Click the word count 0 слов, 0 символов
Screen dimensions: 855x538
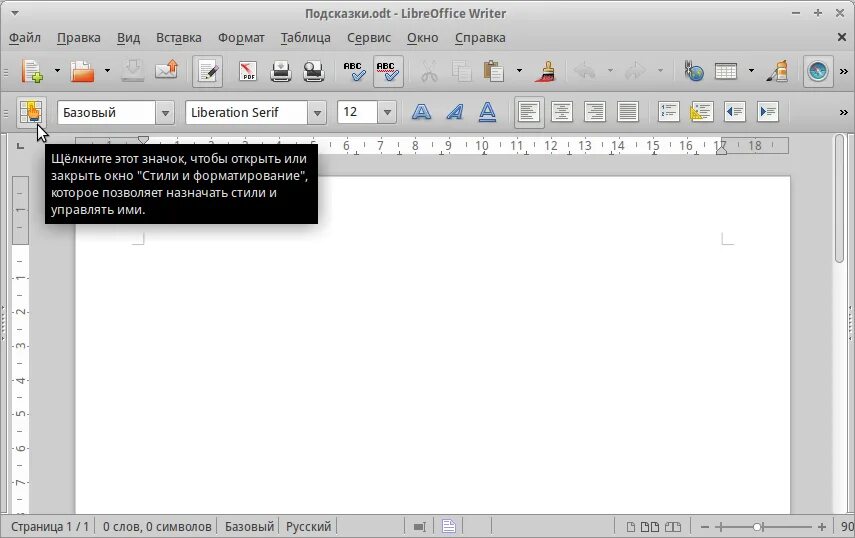157,527
